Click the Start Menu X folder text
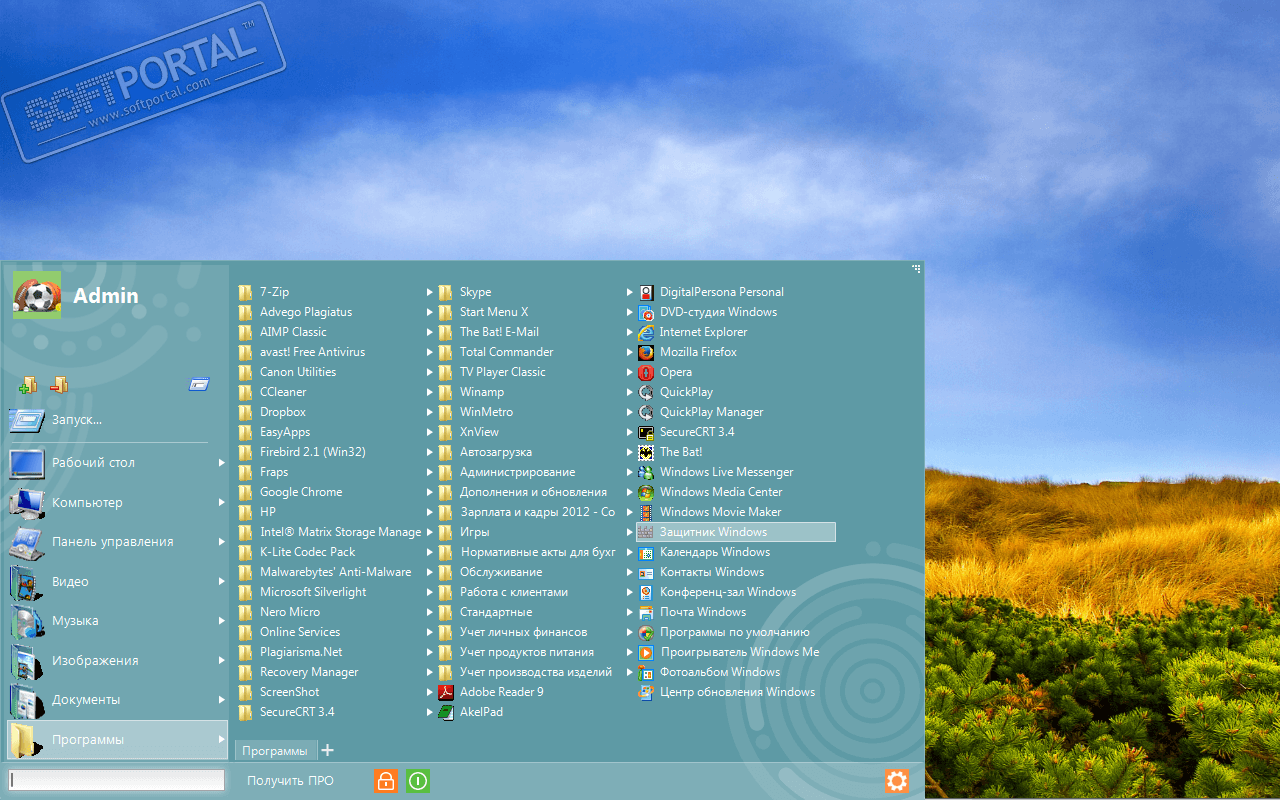The image size is (1280, 800). [494, 312]
